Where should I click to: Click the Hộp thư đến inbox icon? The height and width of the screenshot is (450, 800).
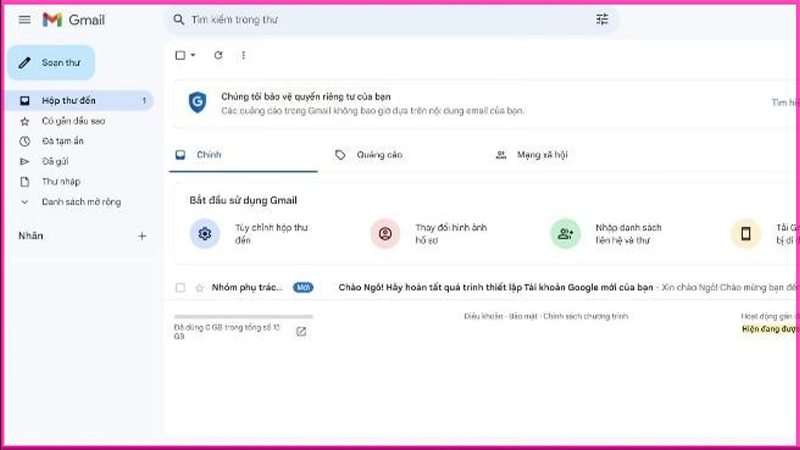coord(24,101)
